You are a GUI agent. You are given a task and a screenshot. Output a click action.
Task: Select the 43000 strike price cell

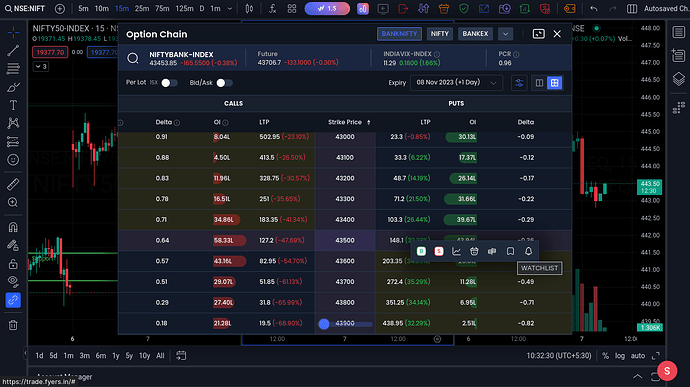pyautogui.click(x=345, y=137)
